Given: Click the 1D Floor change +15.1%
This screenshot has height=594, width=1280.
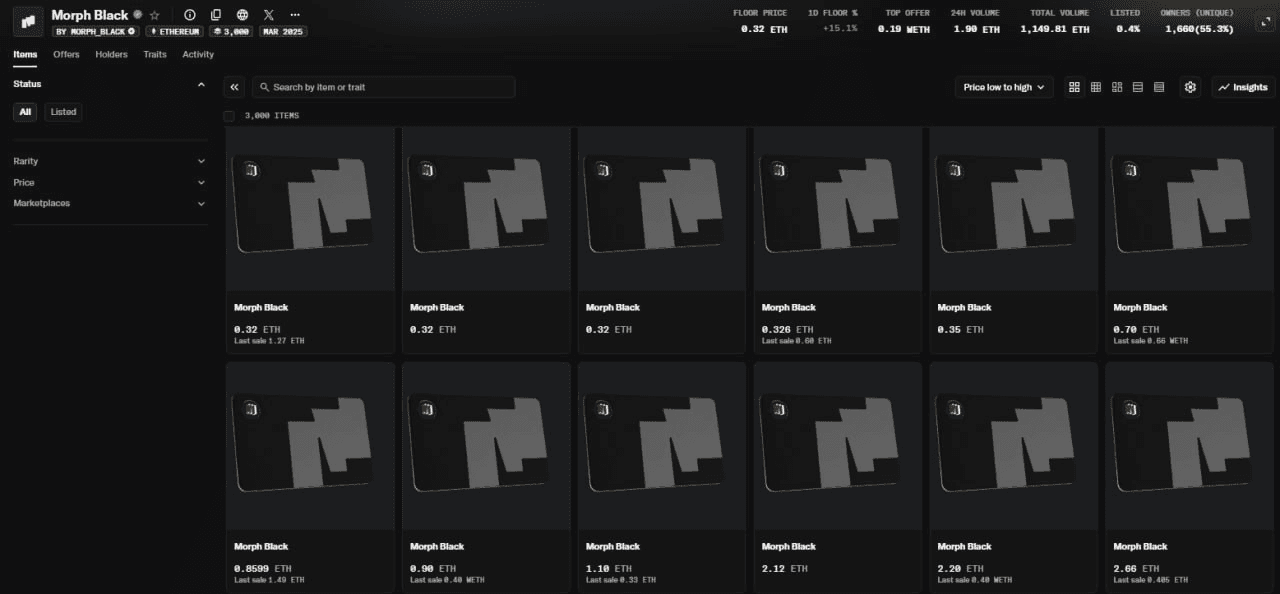Looking at the screenshot, I should click(840, 29).
